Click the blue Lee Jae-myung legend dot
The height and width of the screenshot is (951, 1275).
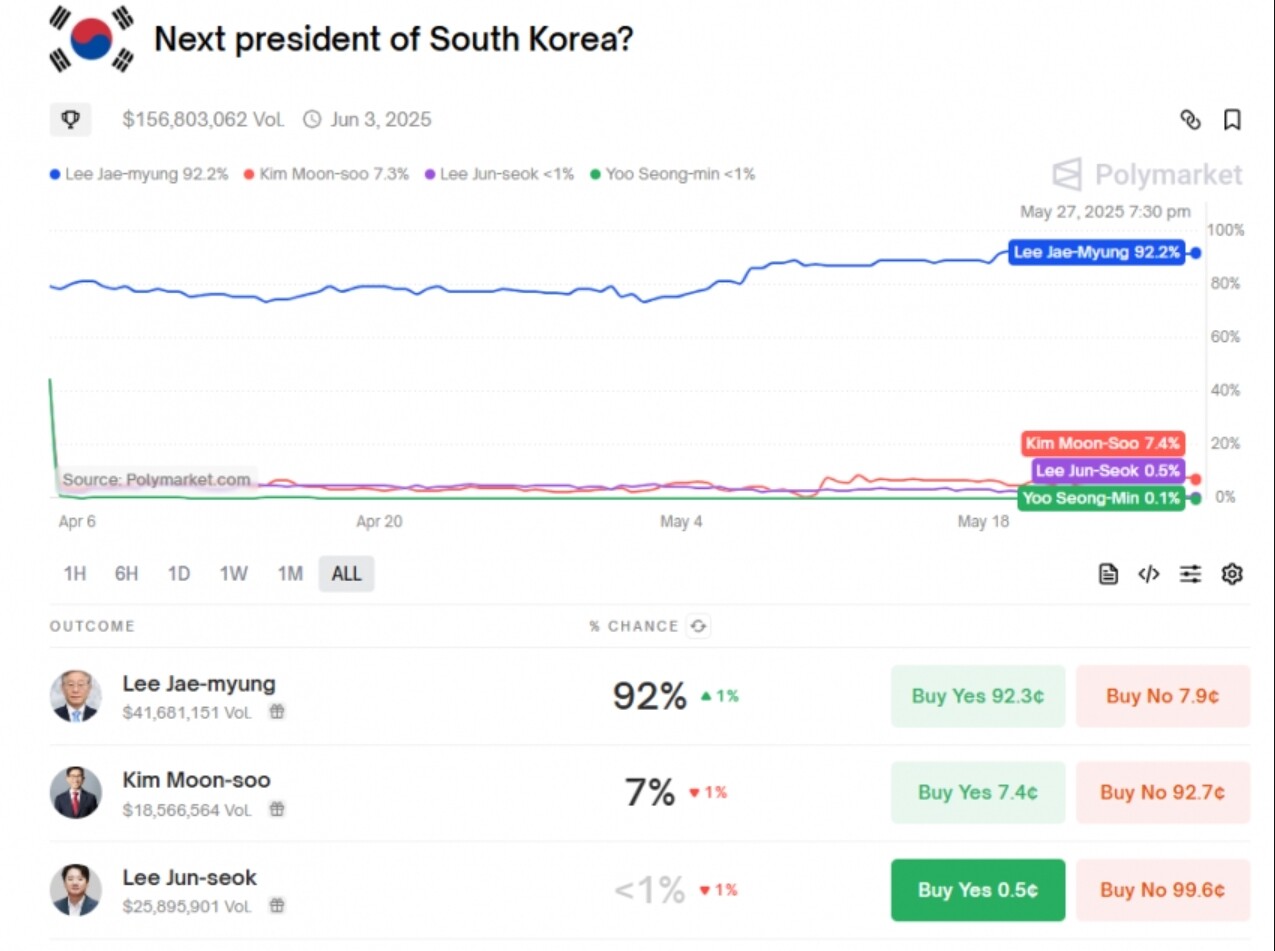[55, 174]
